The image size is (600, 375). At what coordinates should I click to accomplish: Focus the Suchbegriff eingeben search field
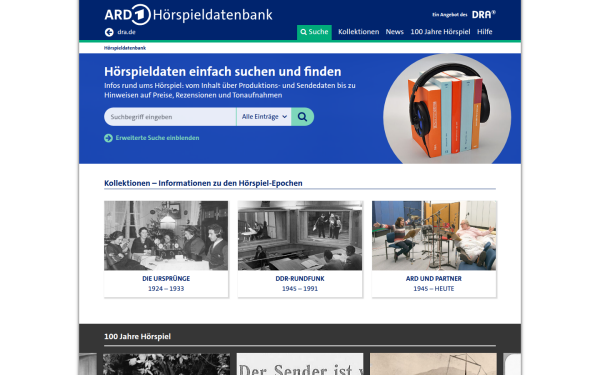[170, 117]
